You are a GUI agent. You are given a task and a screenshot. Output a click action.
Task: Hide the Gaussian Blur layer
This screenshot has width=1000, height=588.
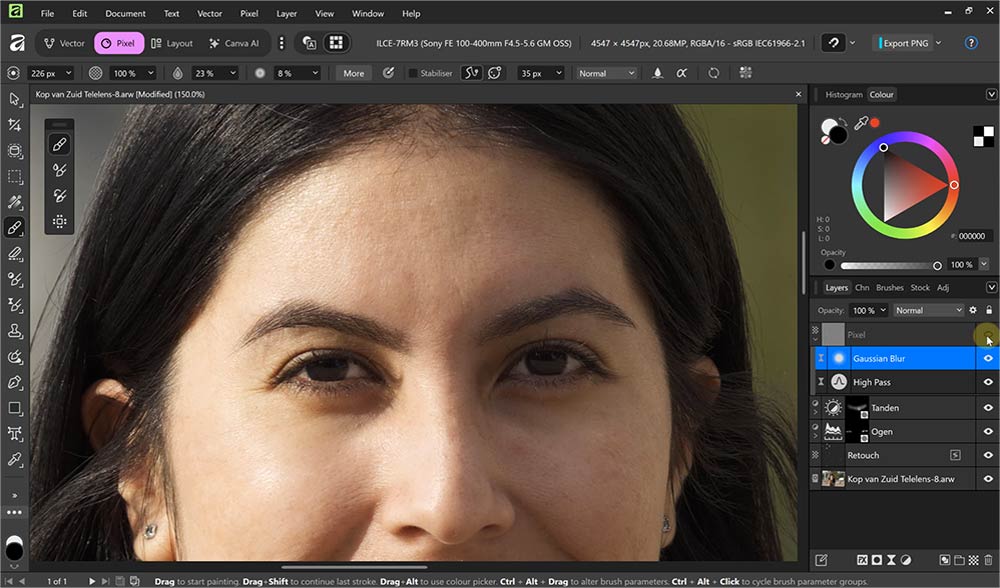988,357
